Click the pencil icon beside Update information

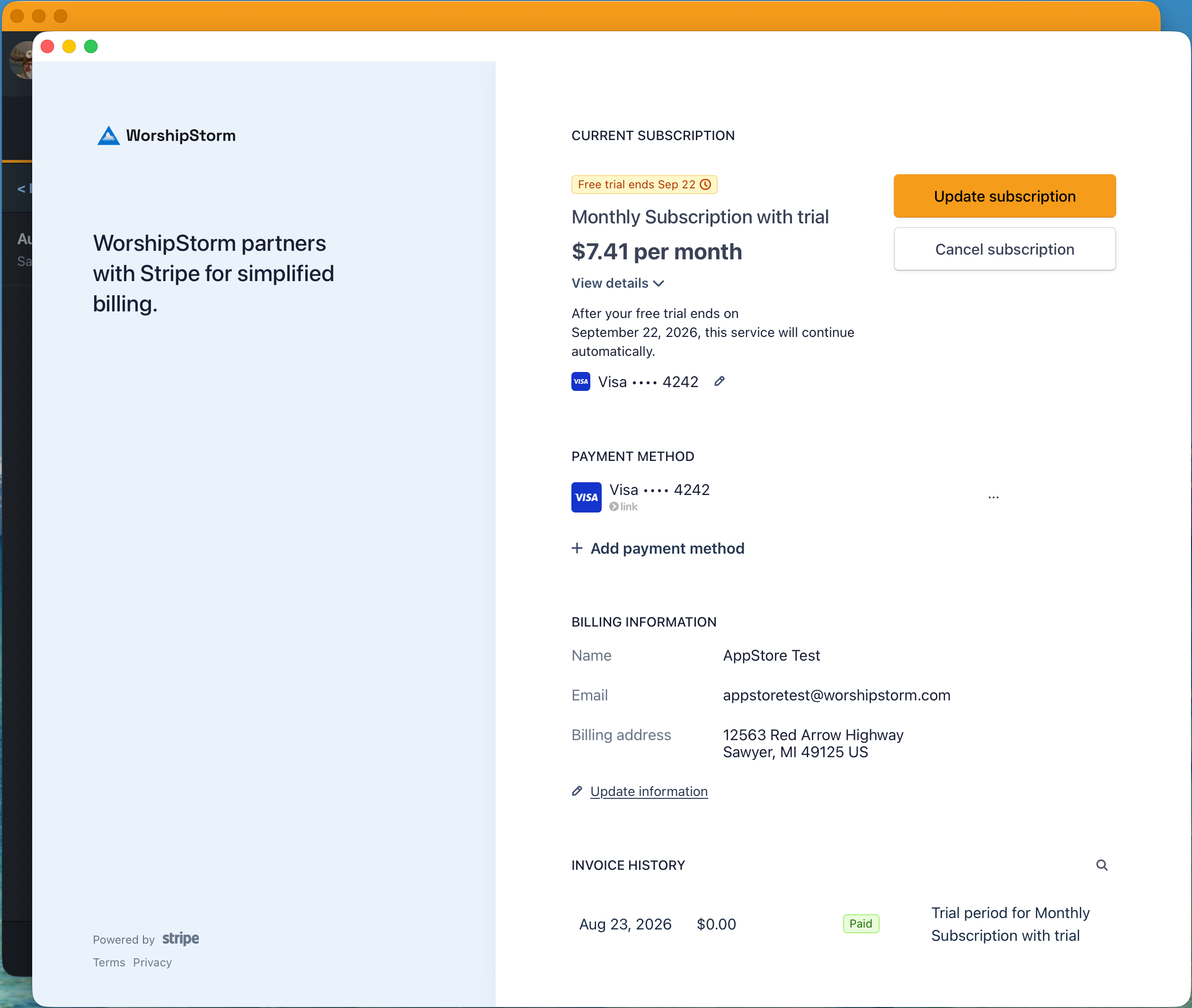coord(578,791)
